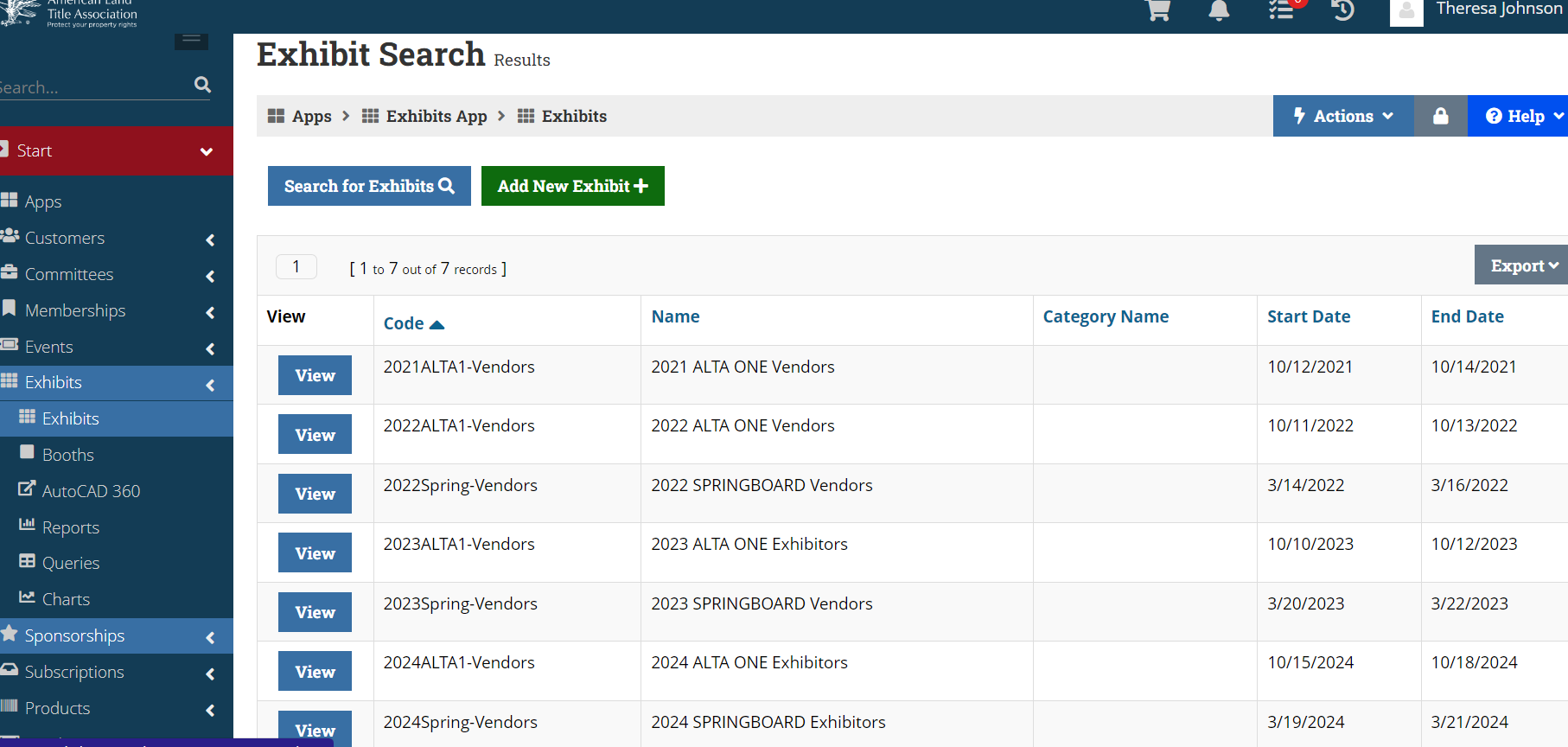Screen dimensions: 1568x747
Task: Click the Apps grid icon in breadcrumb
Action: (x=276, y=116)
